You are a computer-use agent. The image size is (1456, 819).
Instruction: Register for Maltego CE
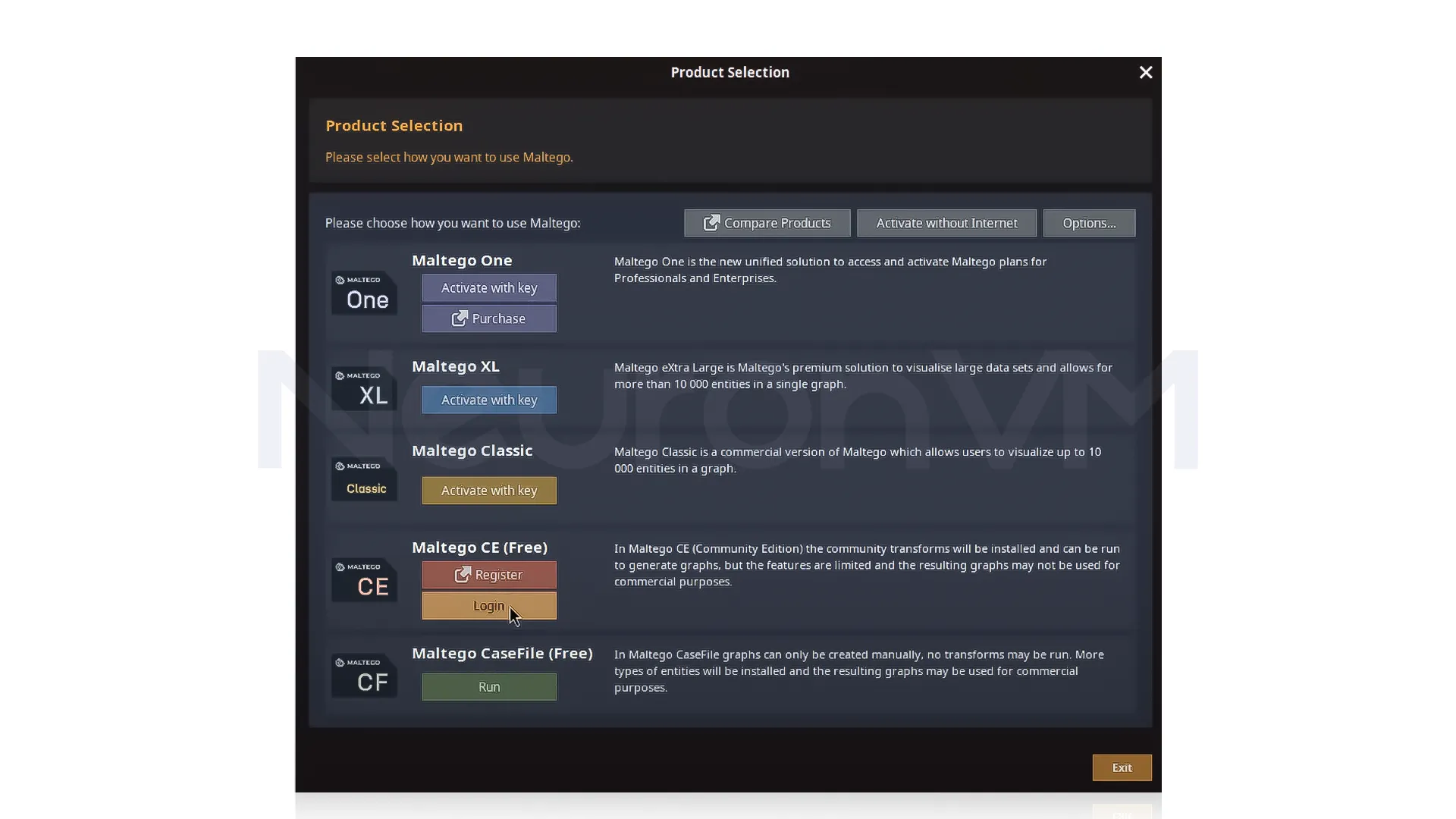(489, 575)
